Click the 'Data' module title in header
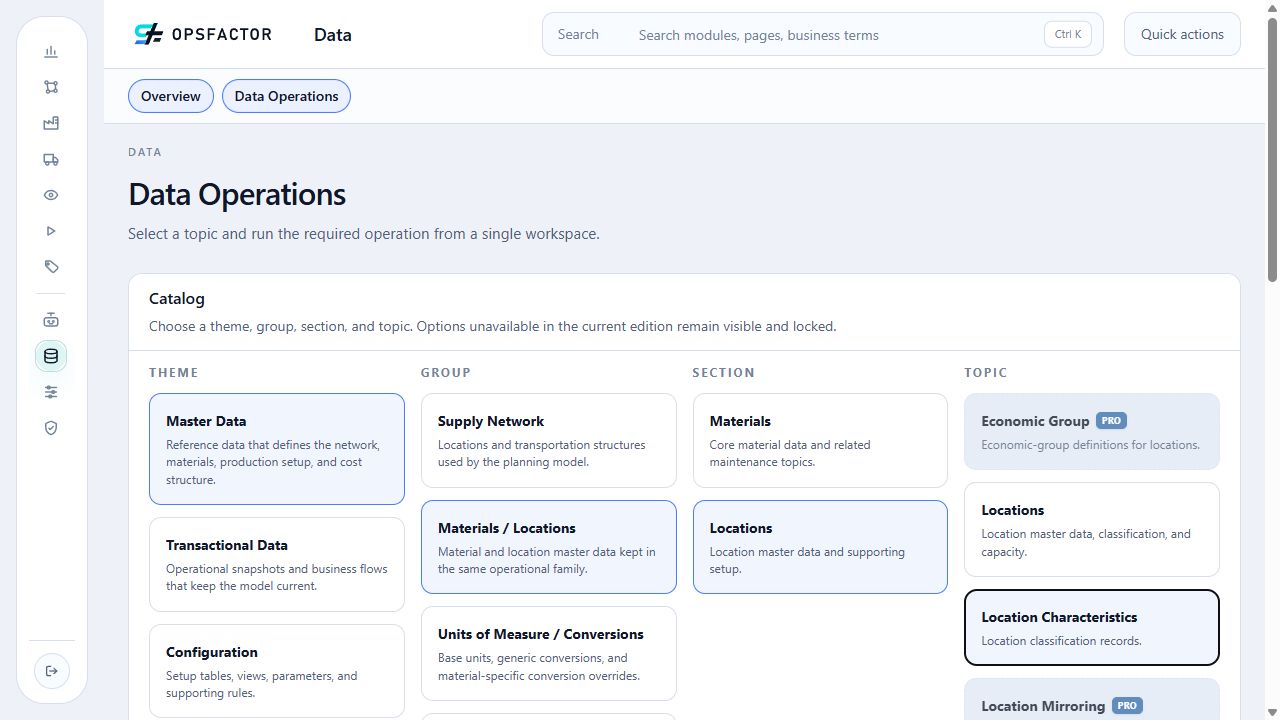The image size is (1280, 720). (333, 35)
